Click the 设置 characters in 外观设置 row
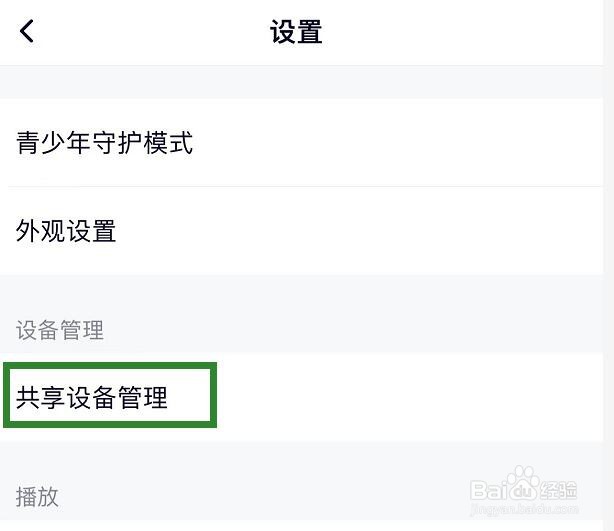The height and width of the screenshot is (531, 614). pos(92,231)
